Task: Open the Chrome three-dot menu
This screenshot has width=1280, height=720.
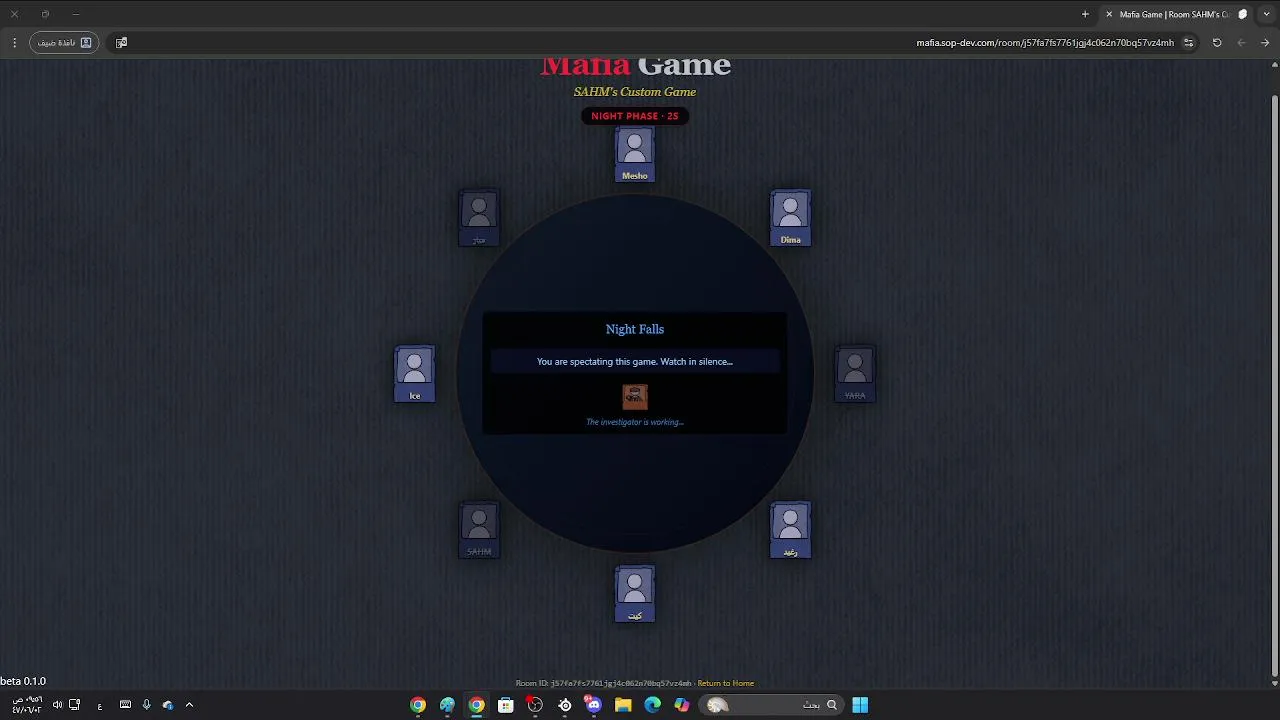Action: click(14, 43)
